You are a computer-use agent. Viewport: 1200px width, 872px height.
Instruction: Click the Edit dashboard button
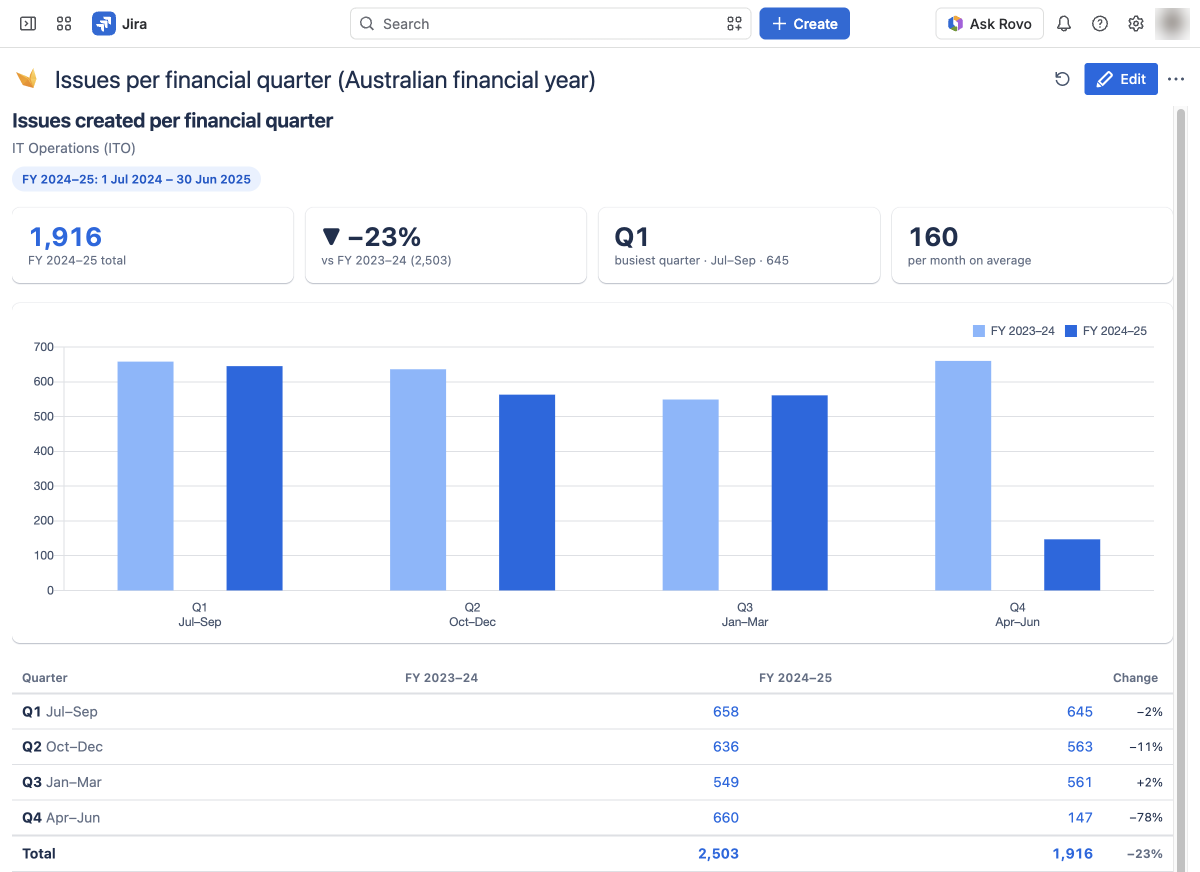(1121, 79)
